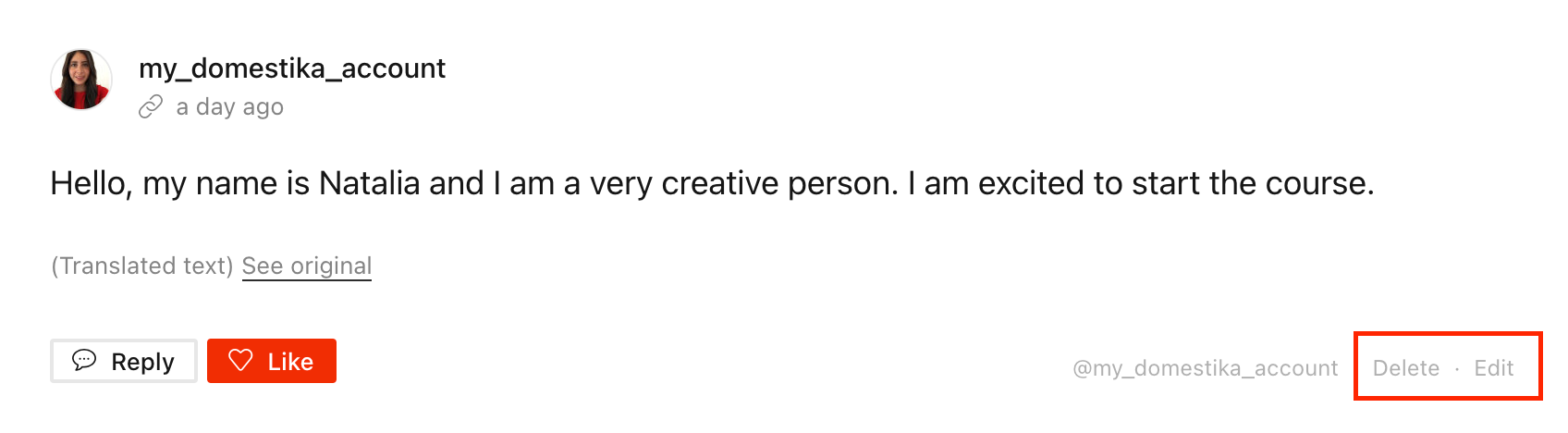The image size is (1568, 433).
Task: Click the speech bubble icon in Reply
Action: [84, 360]
